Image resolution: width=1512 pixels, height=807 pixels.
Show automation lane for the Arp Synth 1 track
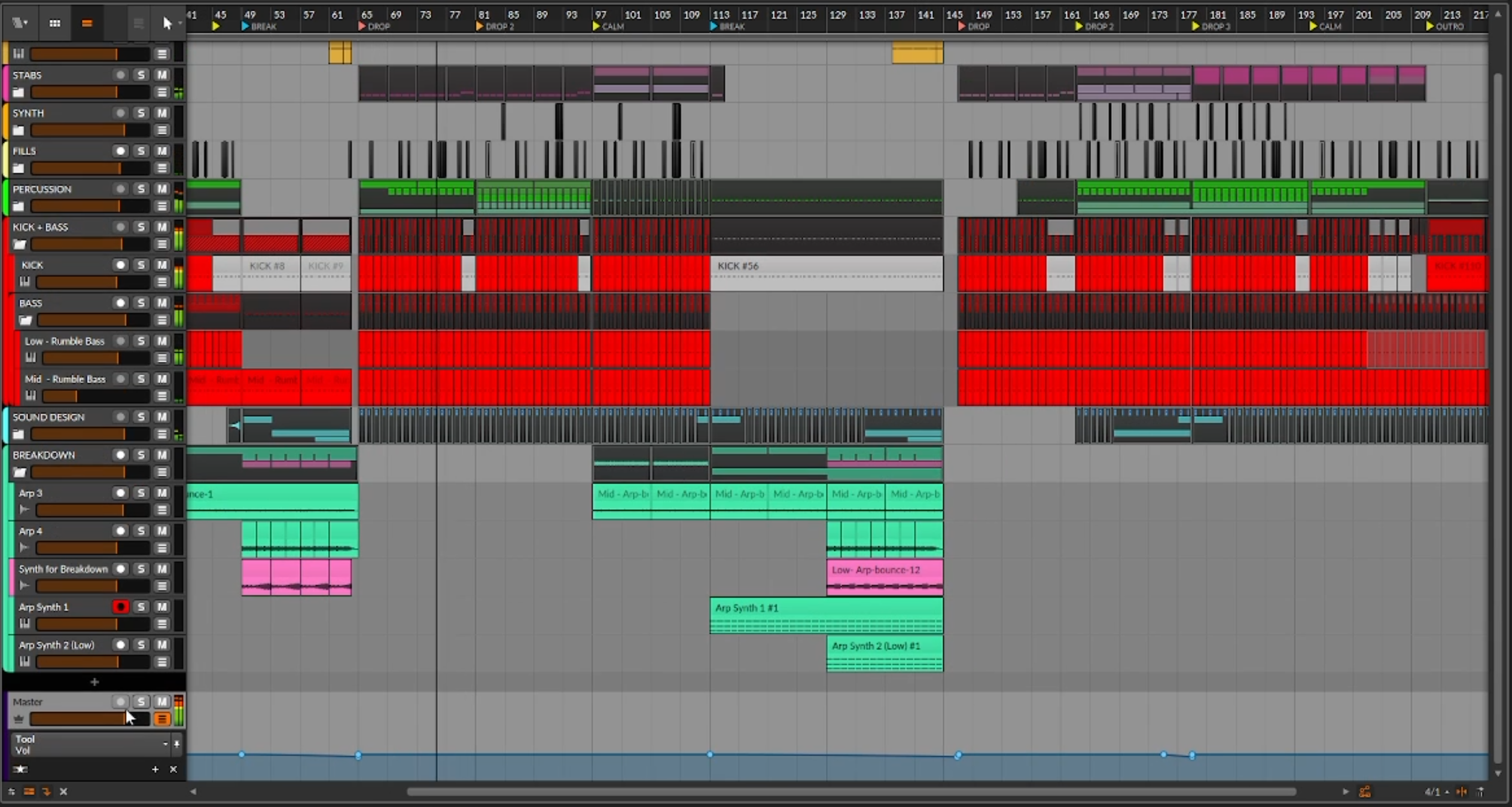coord(161,624)
